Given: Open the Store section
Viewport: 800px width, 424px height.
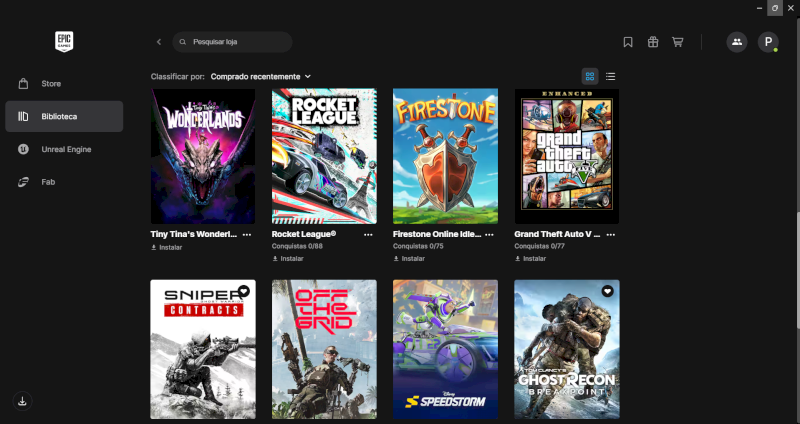Looking at the screenshot, I should point(64,84).
